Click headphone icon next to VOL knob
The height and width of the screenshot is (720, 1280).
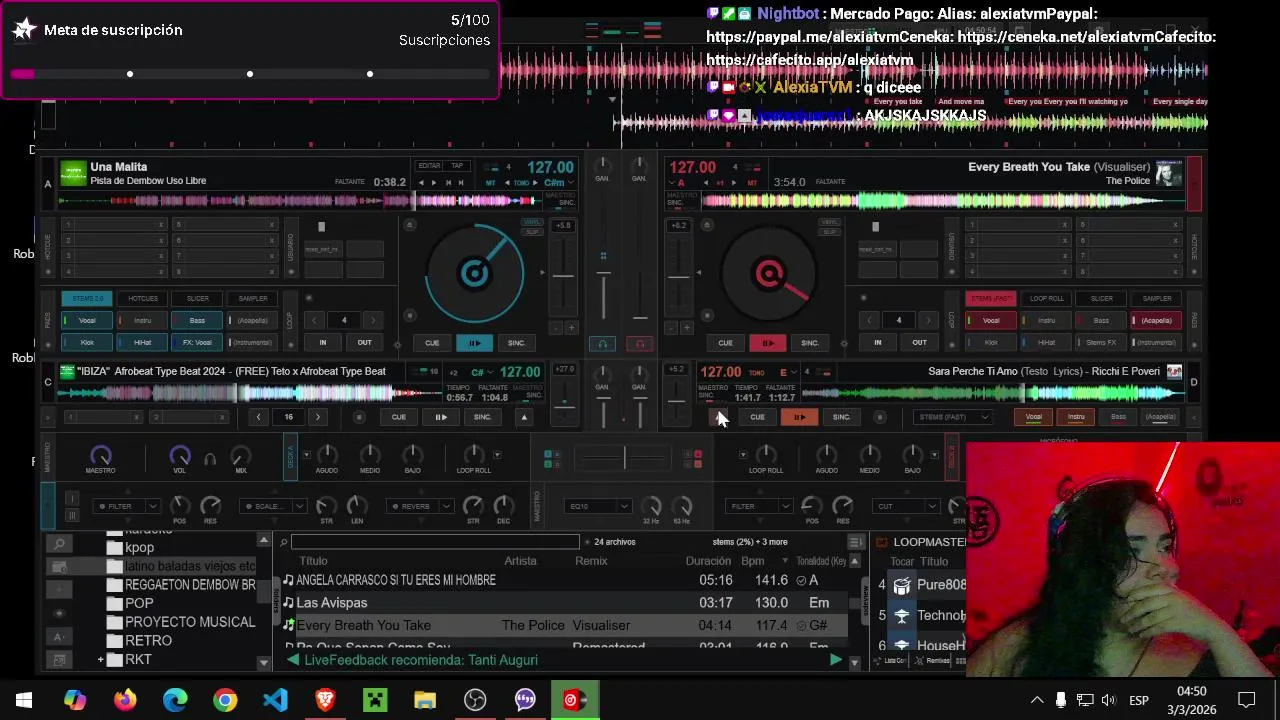click(210, 459)
